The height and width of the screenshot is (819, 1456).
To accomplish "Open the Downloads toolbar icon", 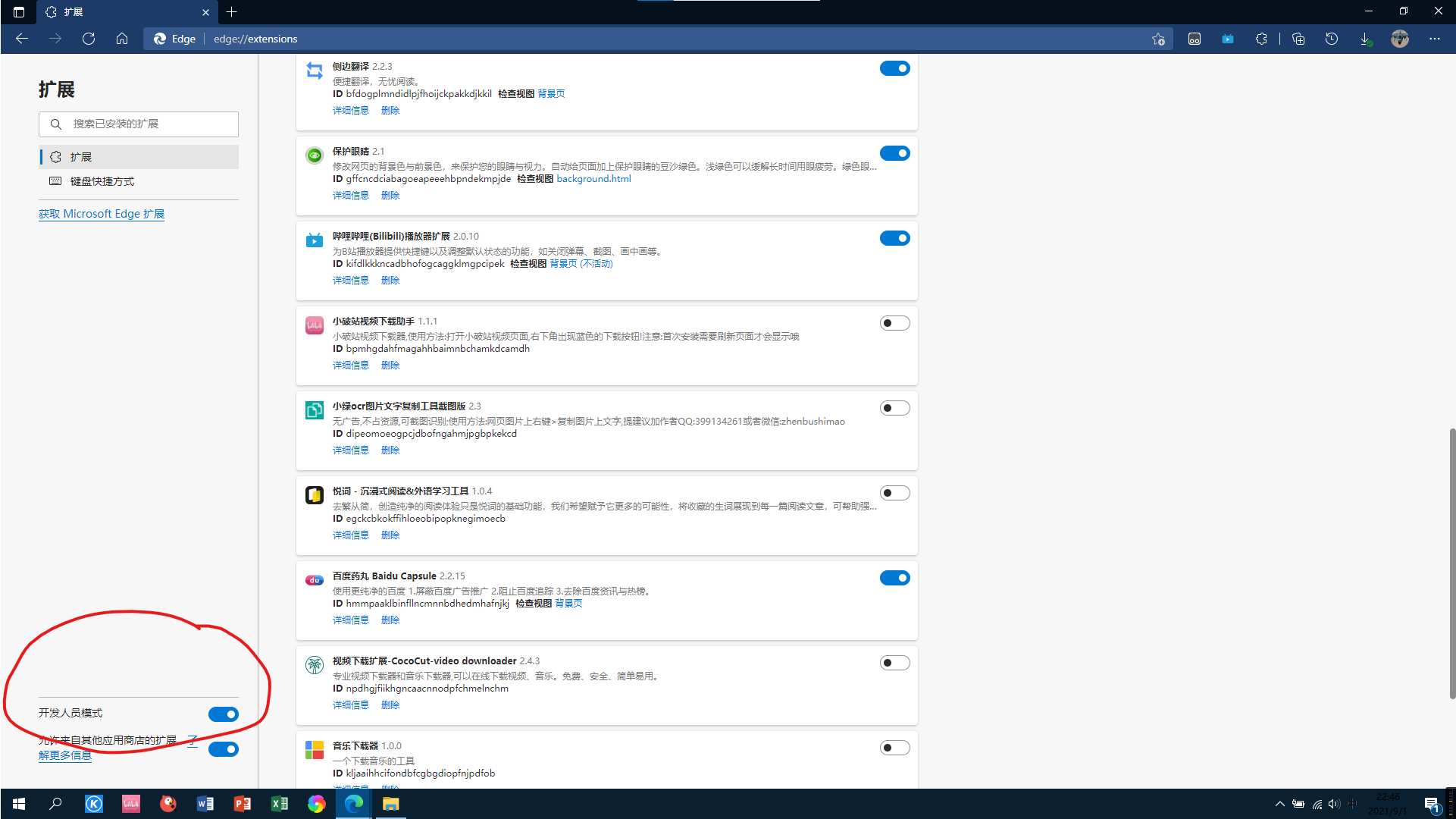I will click(x=1365, y=39).
